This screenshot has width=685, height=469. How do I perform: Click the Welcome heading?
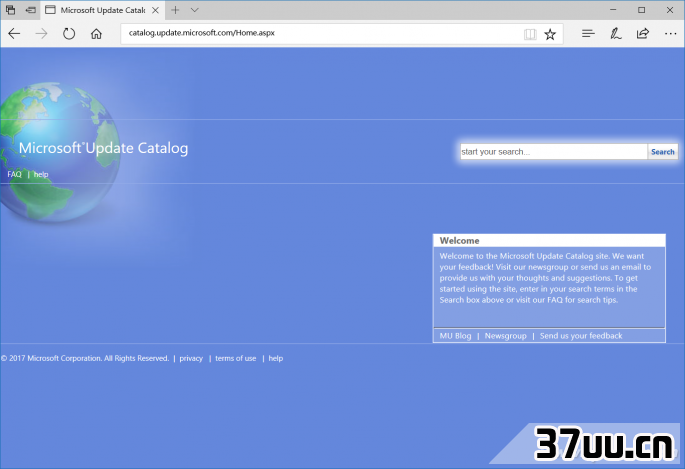point(459,241)
